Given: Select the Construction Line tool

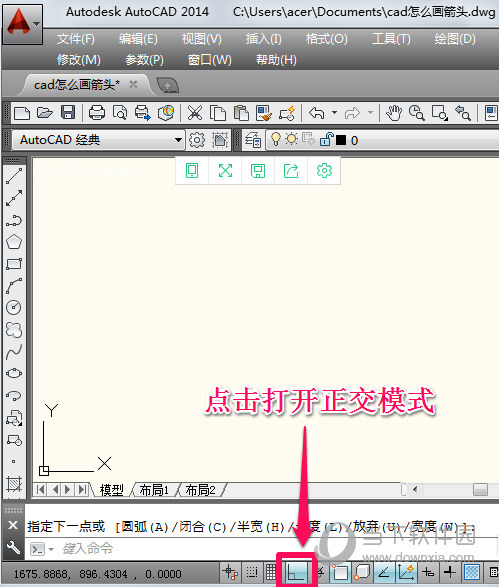Looking at the screenshot, I should [x=14, y=198].
